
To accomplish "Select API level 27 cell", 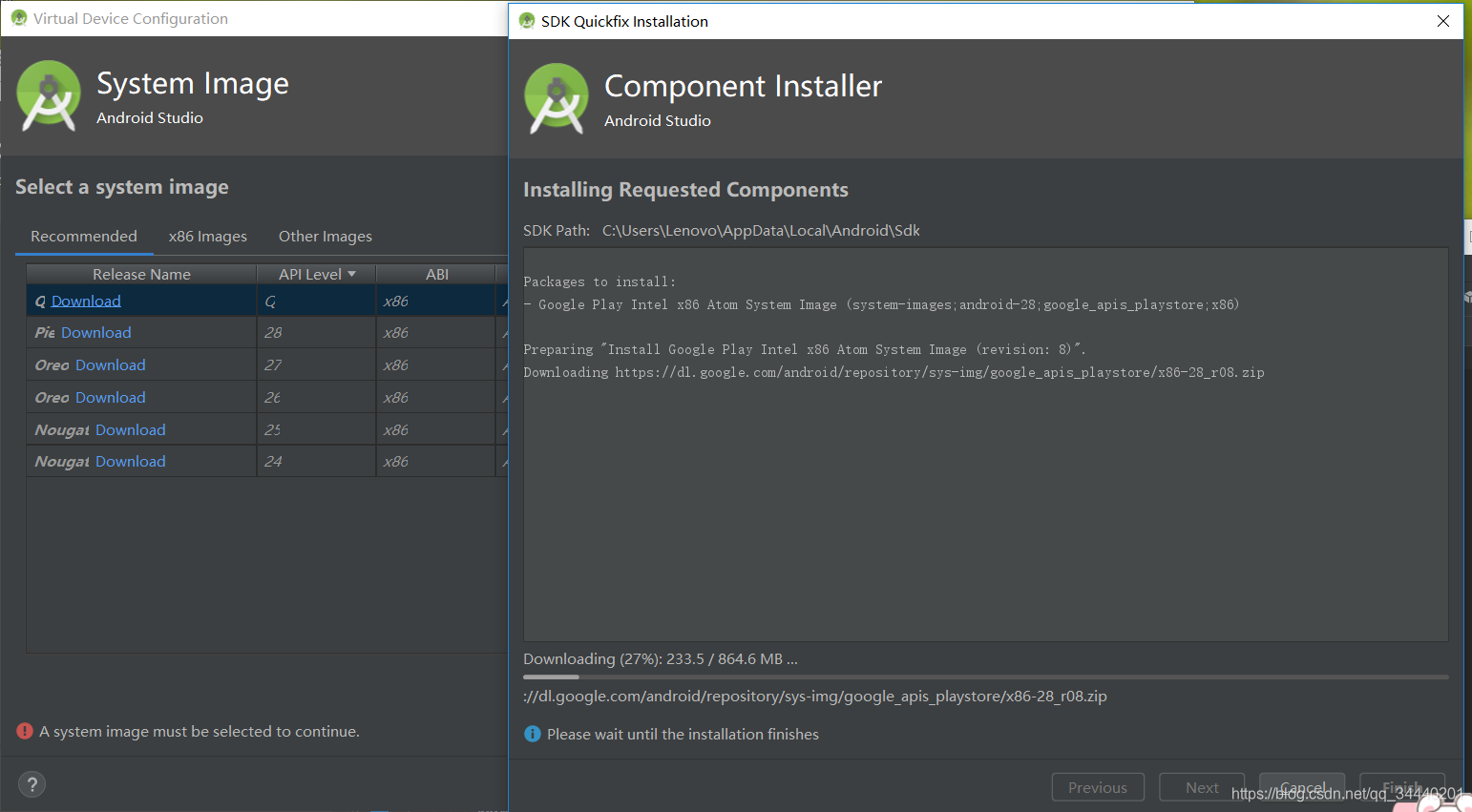I will (x=316, y=364).
